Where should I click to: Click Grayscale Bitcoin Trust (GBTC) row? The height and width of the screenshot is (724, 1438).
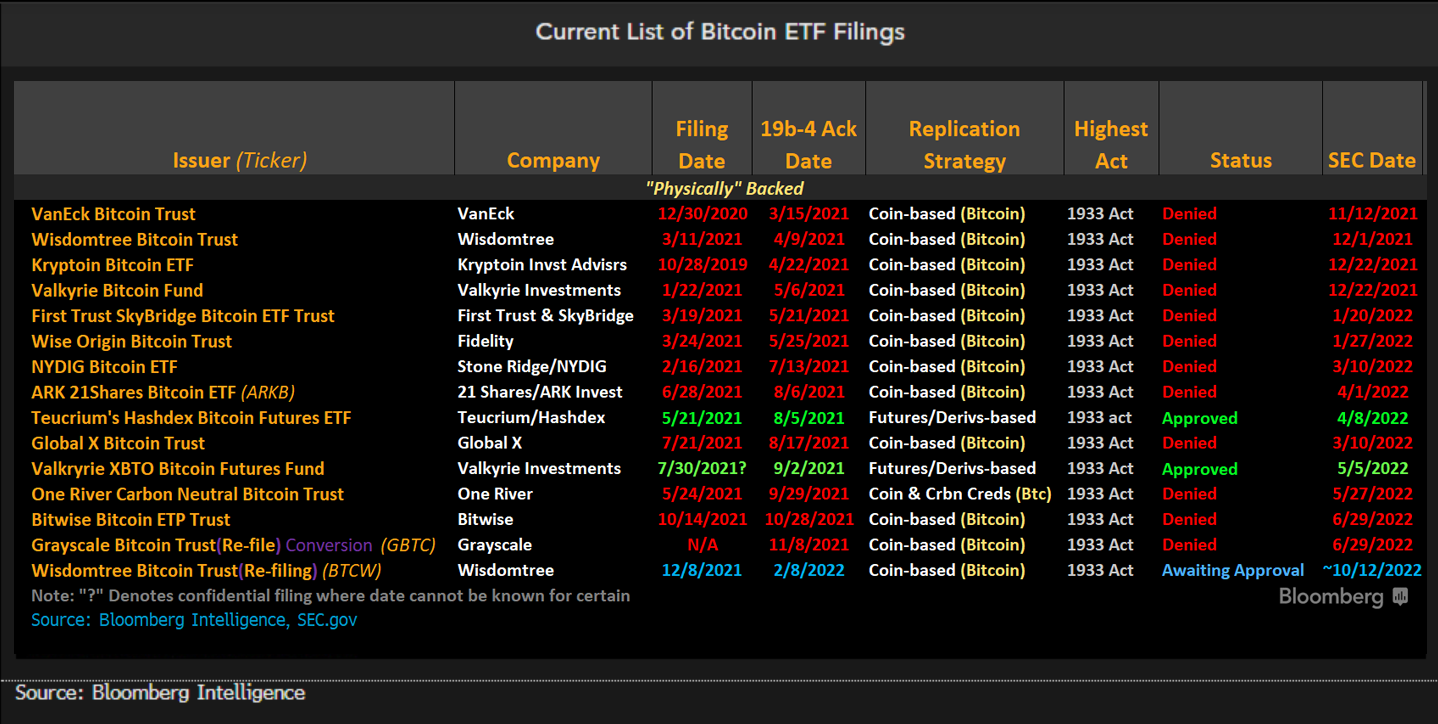tap(720, 545)
